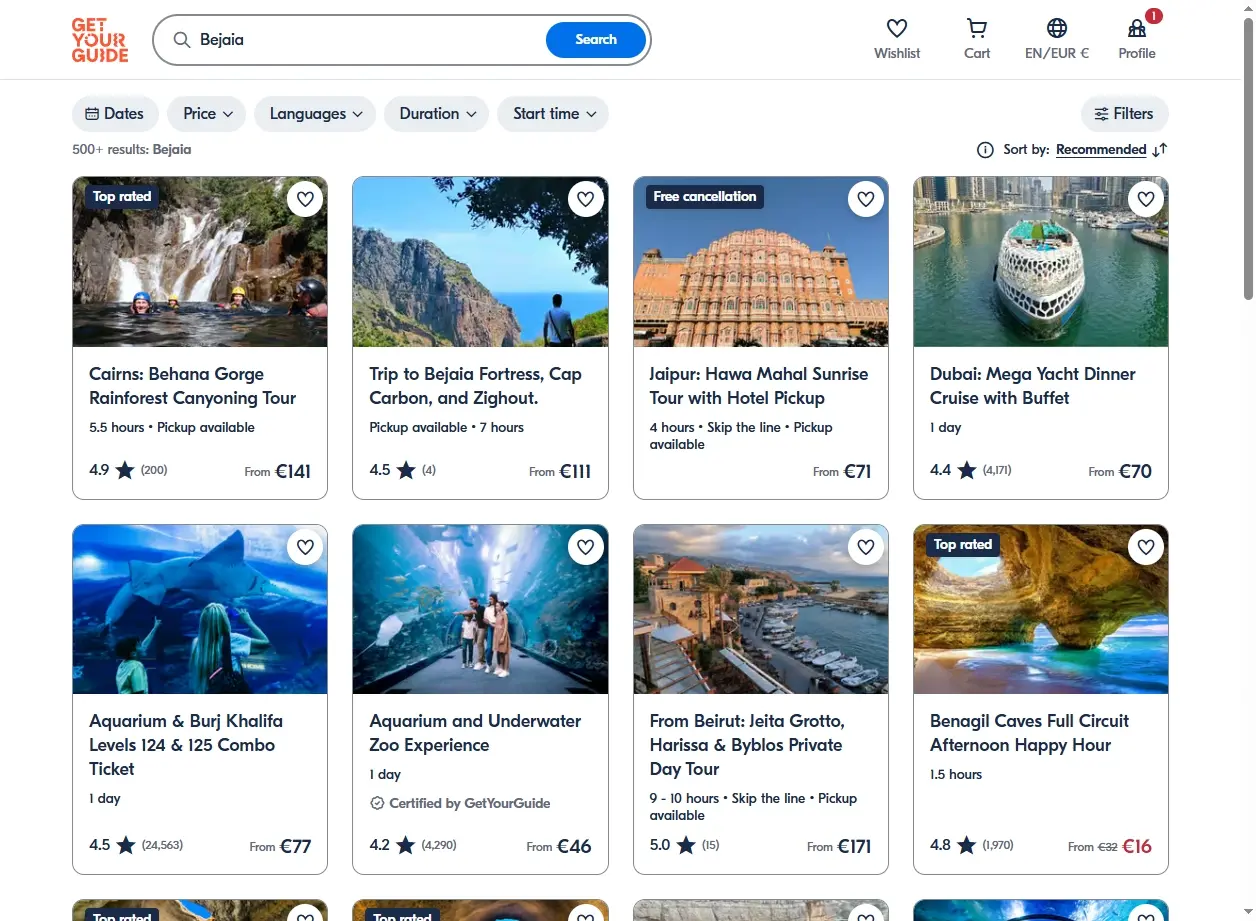Wishlist the Trip to Bejaia Fortress card
This screenshot has height=921, width=1256.
click(x=586, y=199)
